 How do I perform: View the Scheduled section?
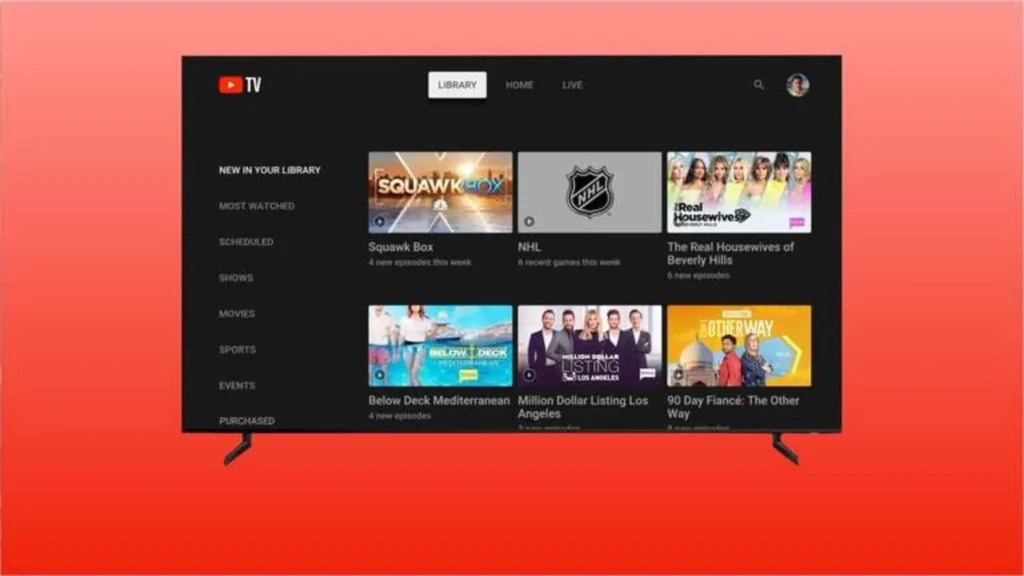[246, 241]
